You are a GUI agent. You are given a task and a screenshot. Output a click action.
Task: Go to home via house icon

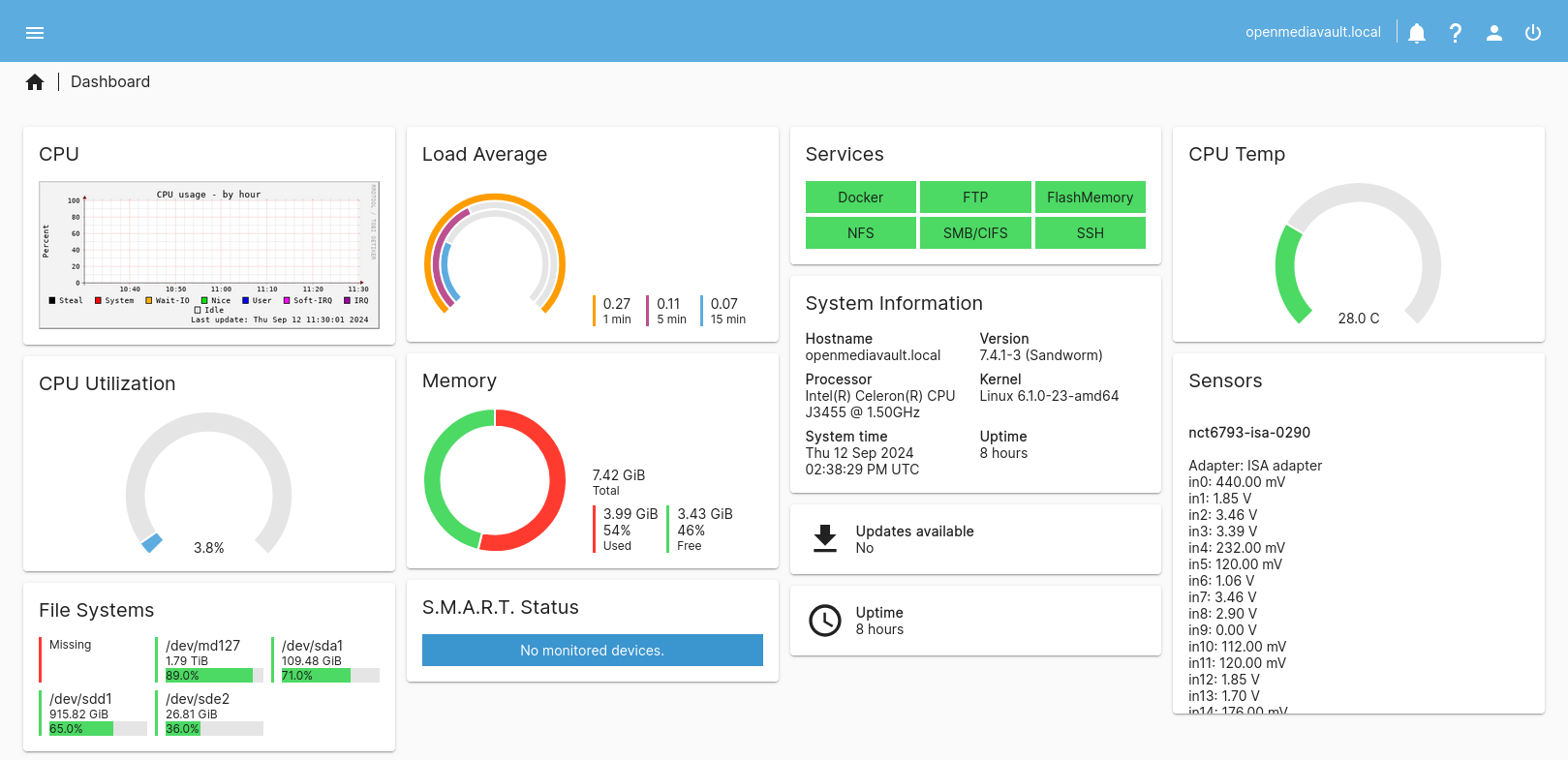tap(35, 82)
